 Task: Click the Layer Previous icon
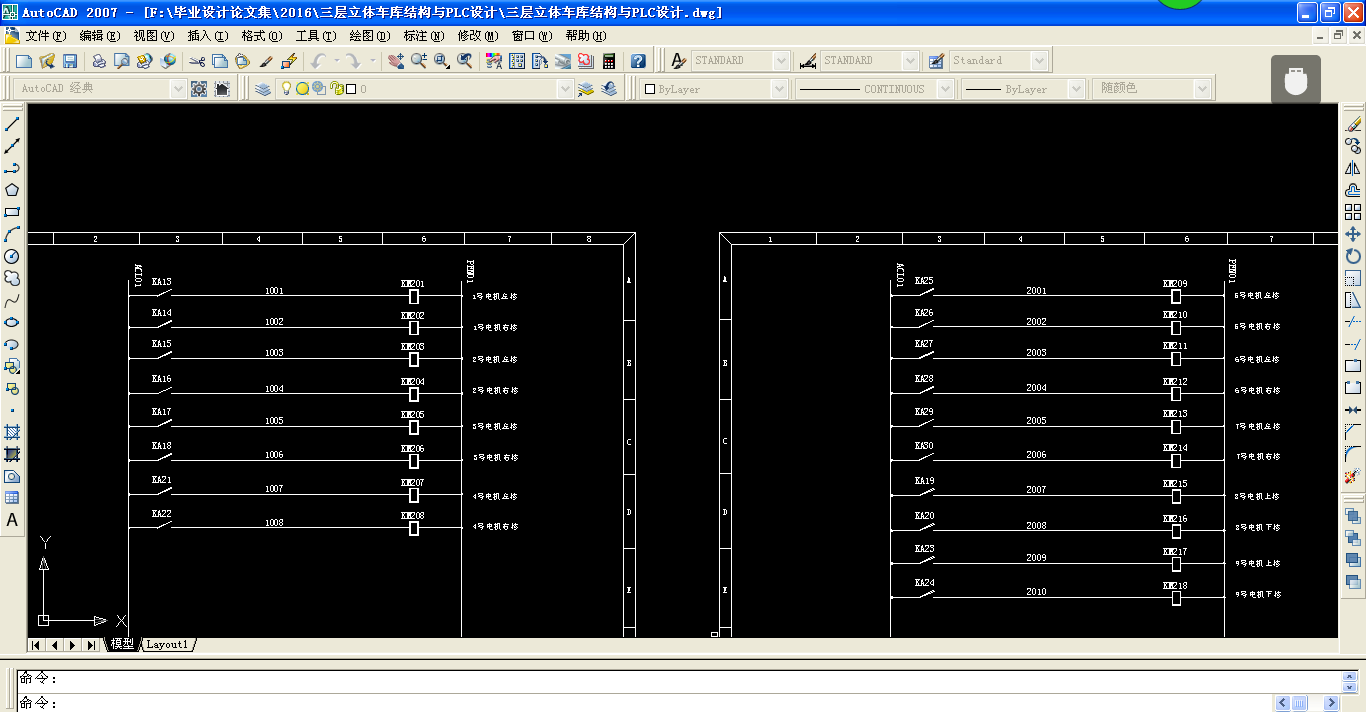pyautogui.click(x=609, y=89)
